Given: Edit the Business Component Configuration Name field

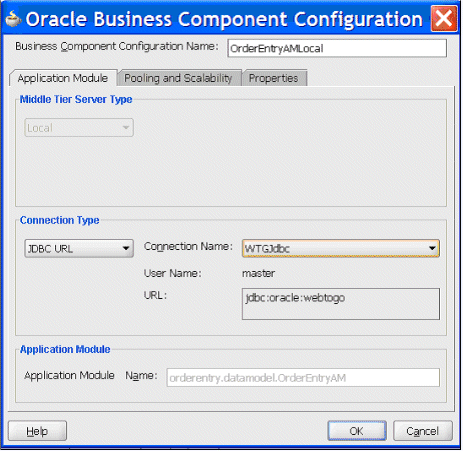Looking at the screenshot, I should point(337,48).
